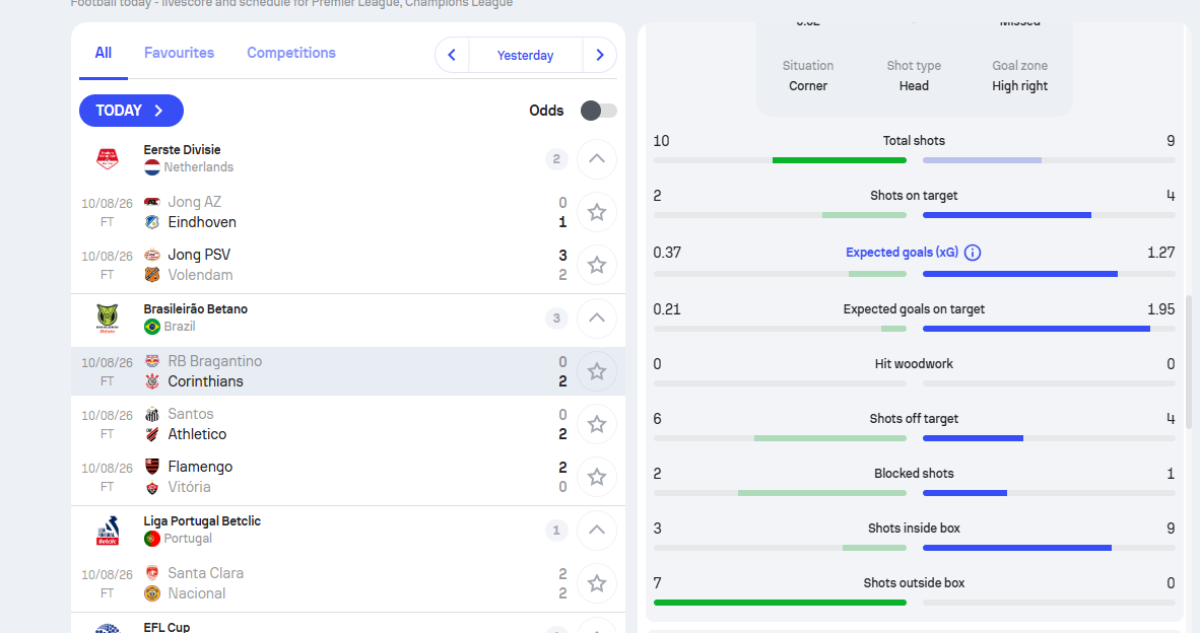Image resolution: width=1200 pixels, height=633 pixels.
Task: Collapse the Eerste Divisie league section
Action: [x=597, y=158]
